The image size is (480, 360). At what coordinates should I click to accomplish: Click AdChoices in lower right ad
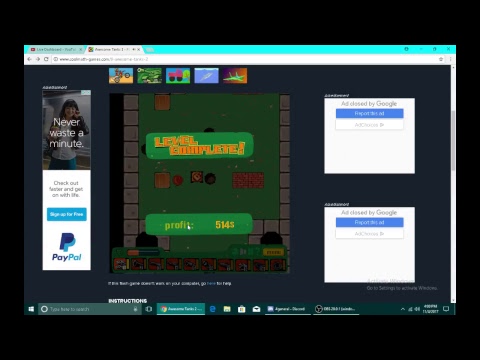point(369,234)
